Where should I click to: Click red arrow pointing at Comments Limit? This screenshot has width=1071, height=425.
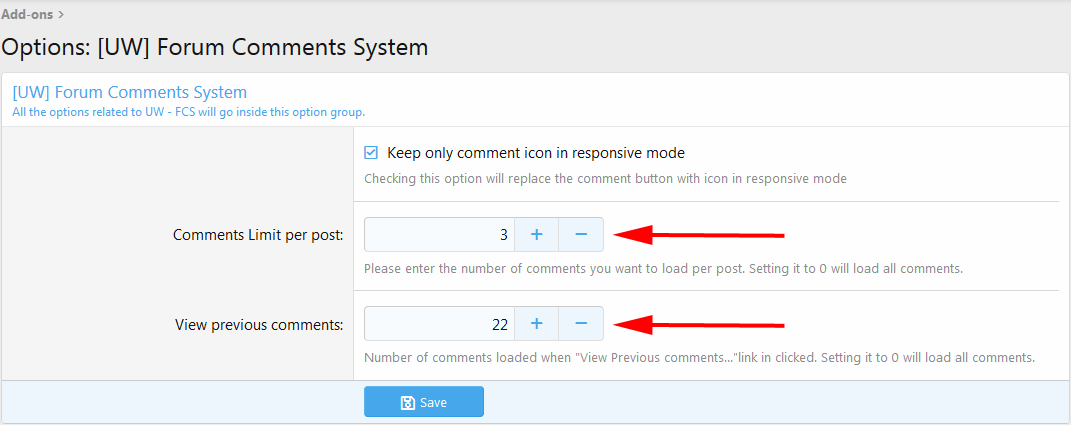(x=698, y=235)
